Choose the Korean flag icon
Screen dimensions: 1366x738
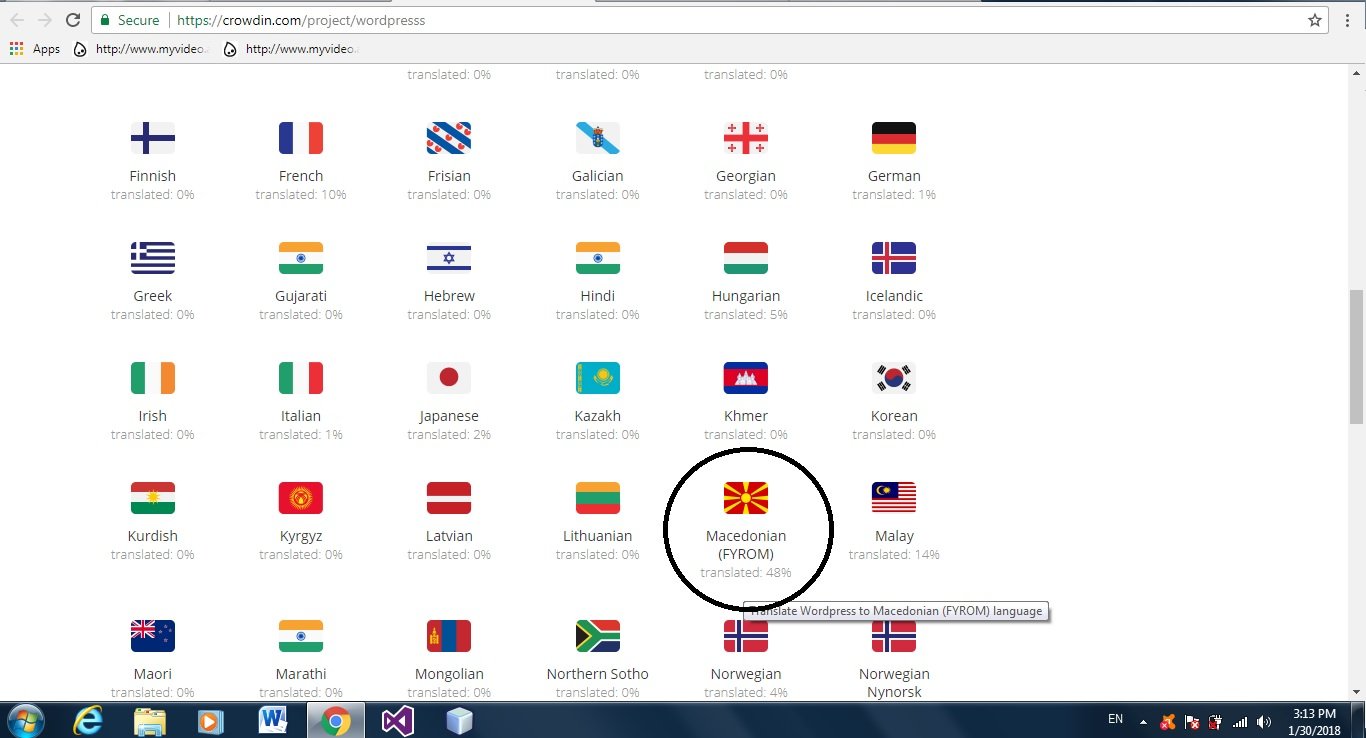894,378
